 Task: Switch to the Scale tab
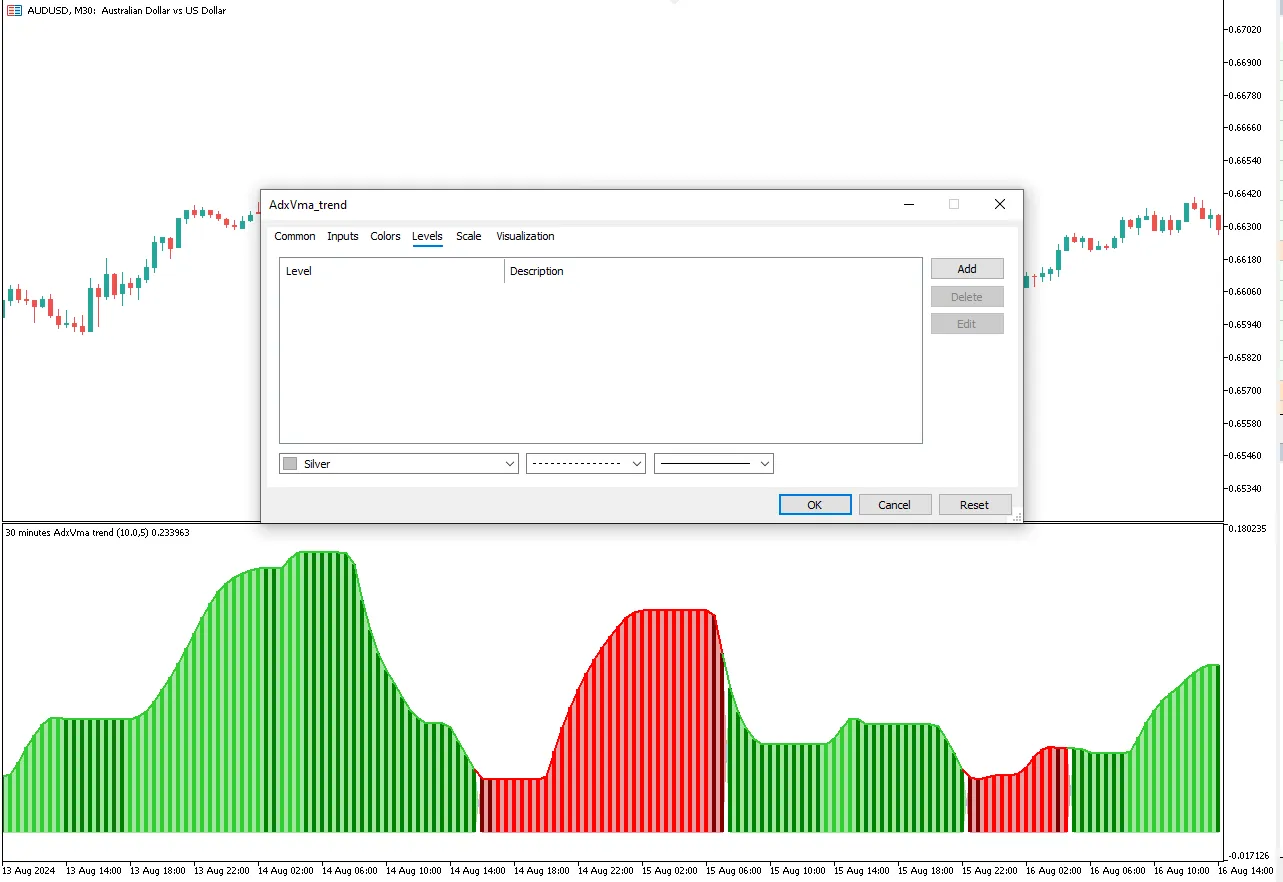[x=469, y=236]
